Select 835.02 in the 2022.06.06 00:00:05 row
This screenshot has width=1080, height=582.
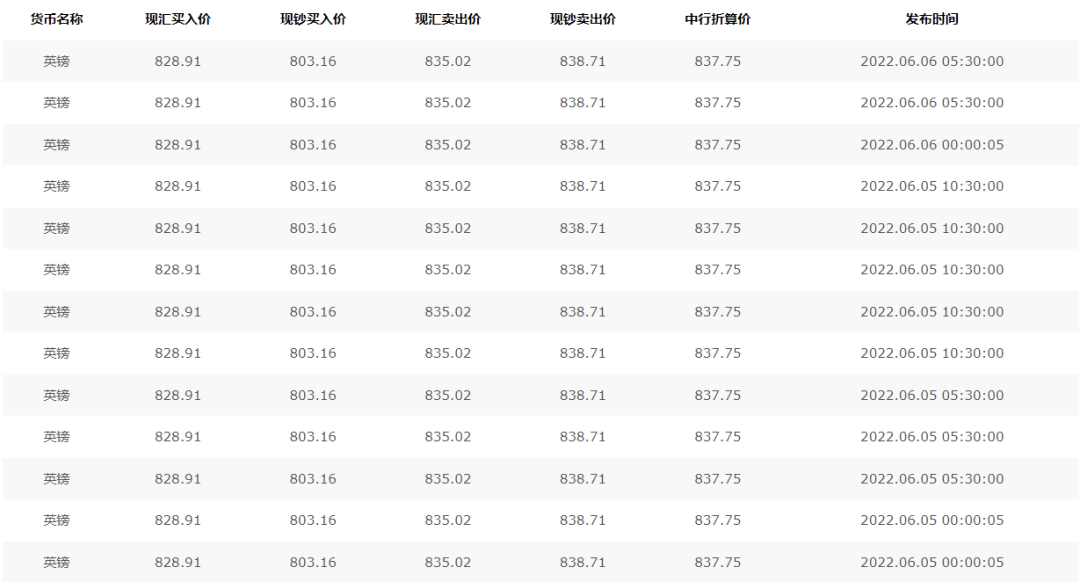[x=448, y=145]
